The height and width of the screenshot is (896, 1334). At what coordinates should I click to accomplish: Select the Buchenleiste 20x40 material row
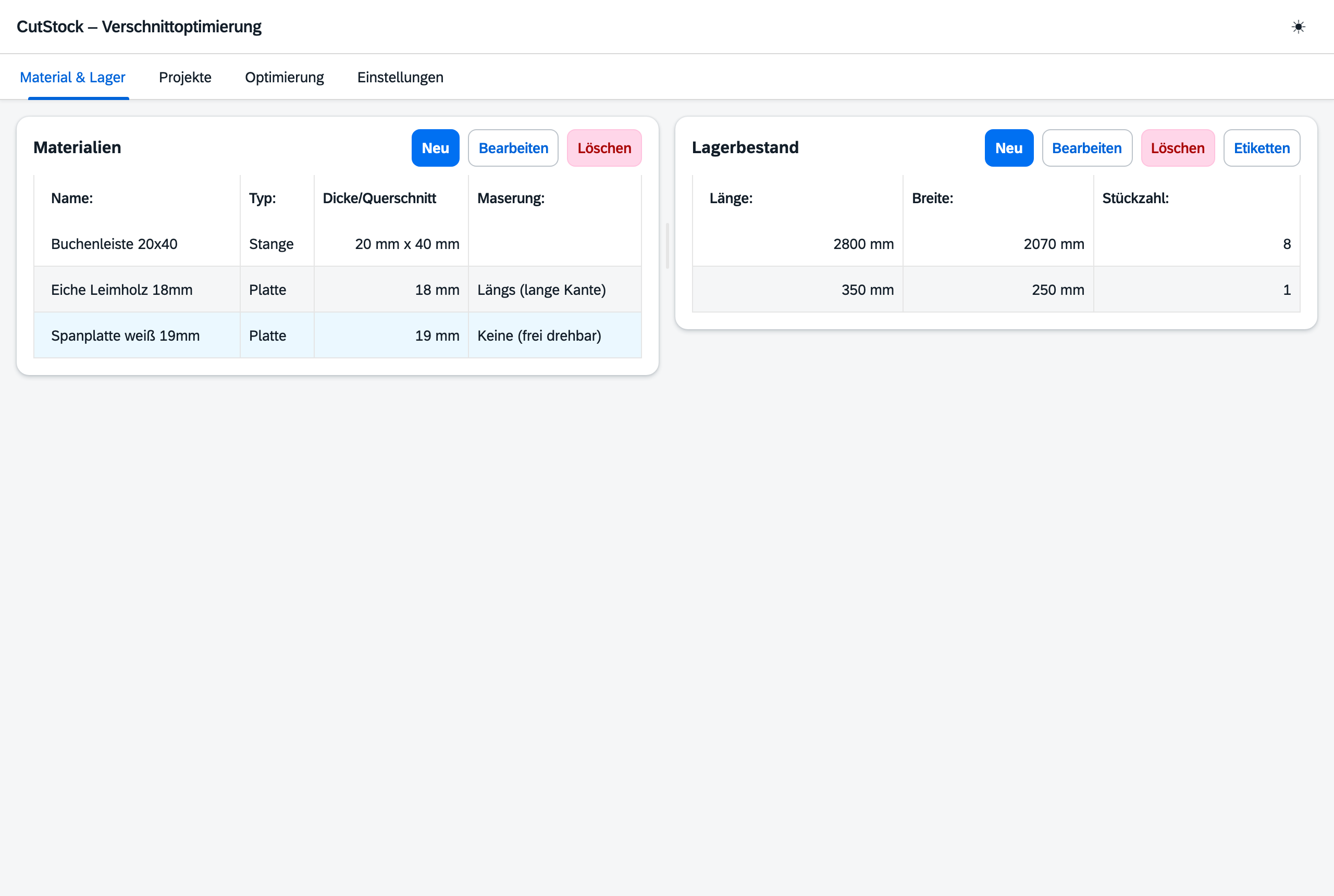337,244
